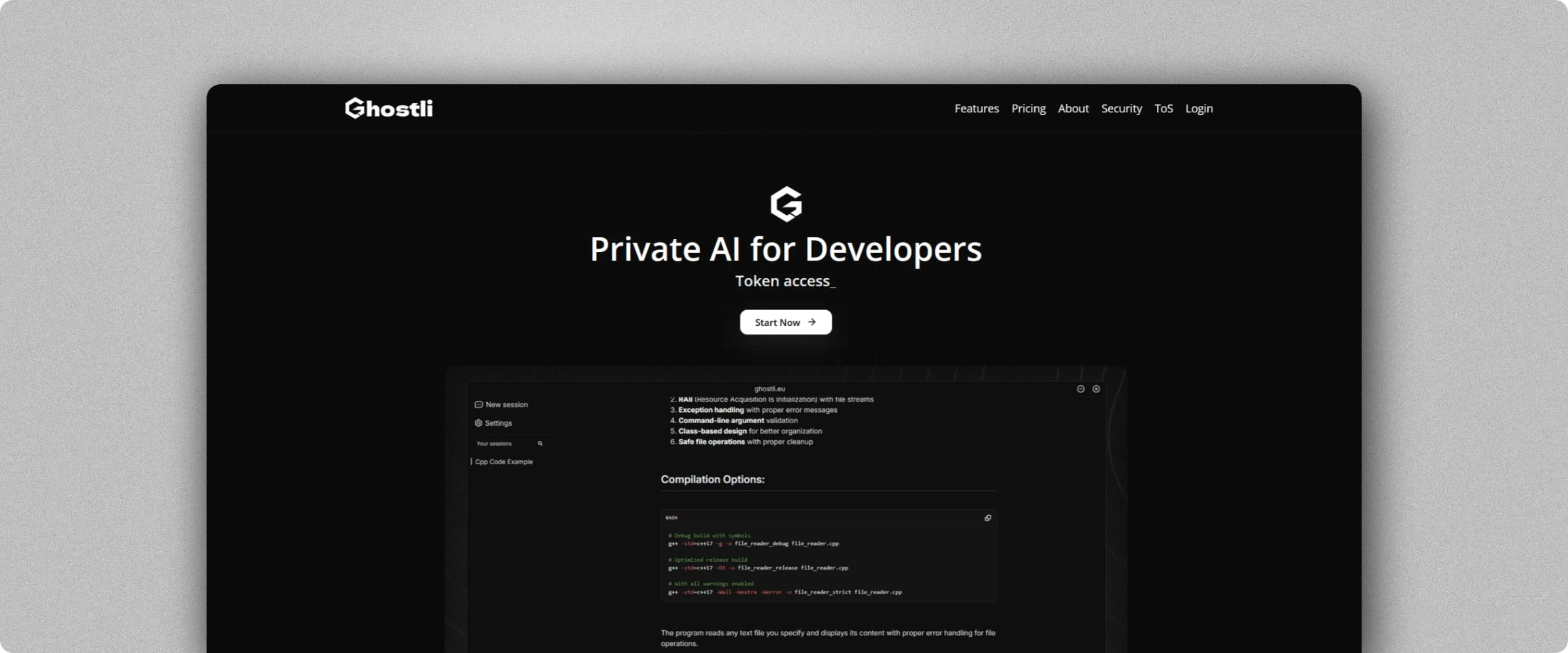Viewport: 1568px width, 653px height.
Task: Open Settings in the preview sidebar
Action: coord(493,423)
